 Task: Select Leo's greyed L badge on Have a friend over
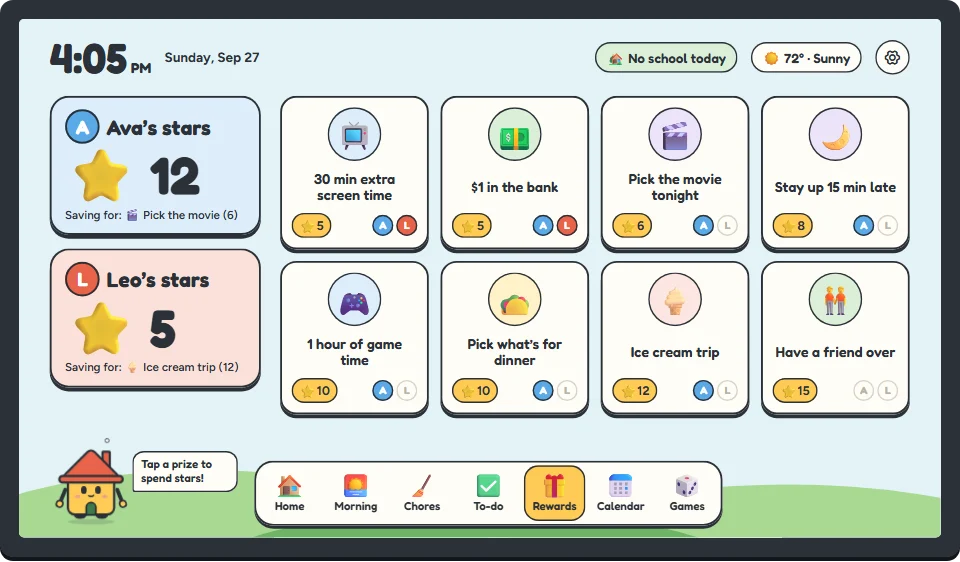pyautogui.click(x=888, y=391)
